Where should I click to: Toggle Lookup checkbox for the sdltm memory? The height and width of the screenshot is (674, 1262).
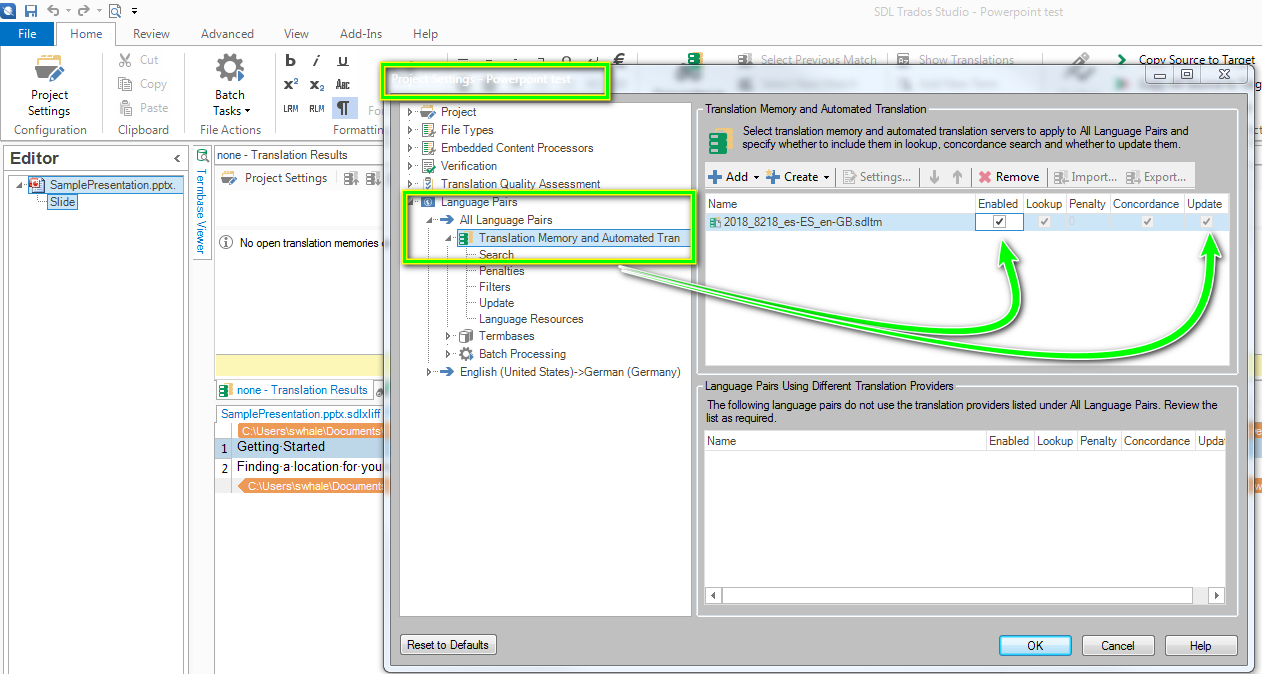tap(1044, 222)
